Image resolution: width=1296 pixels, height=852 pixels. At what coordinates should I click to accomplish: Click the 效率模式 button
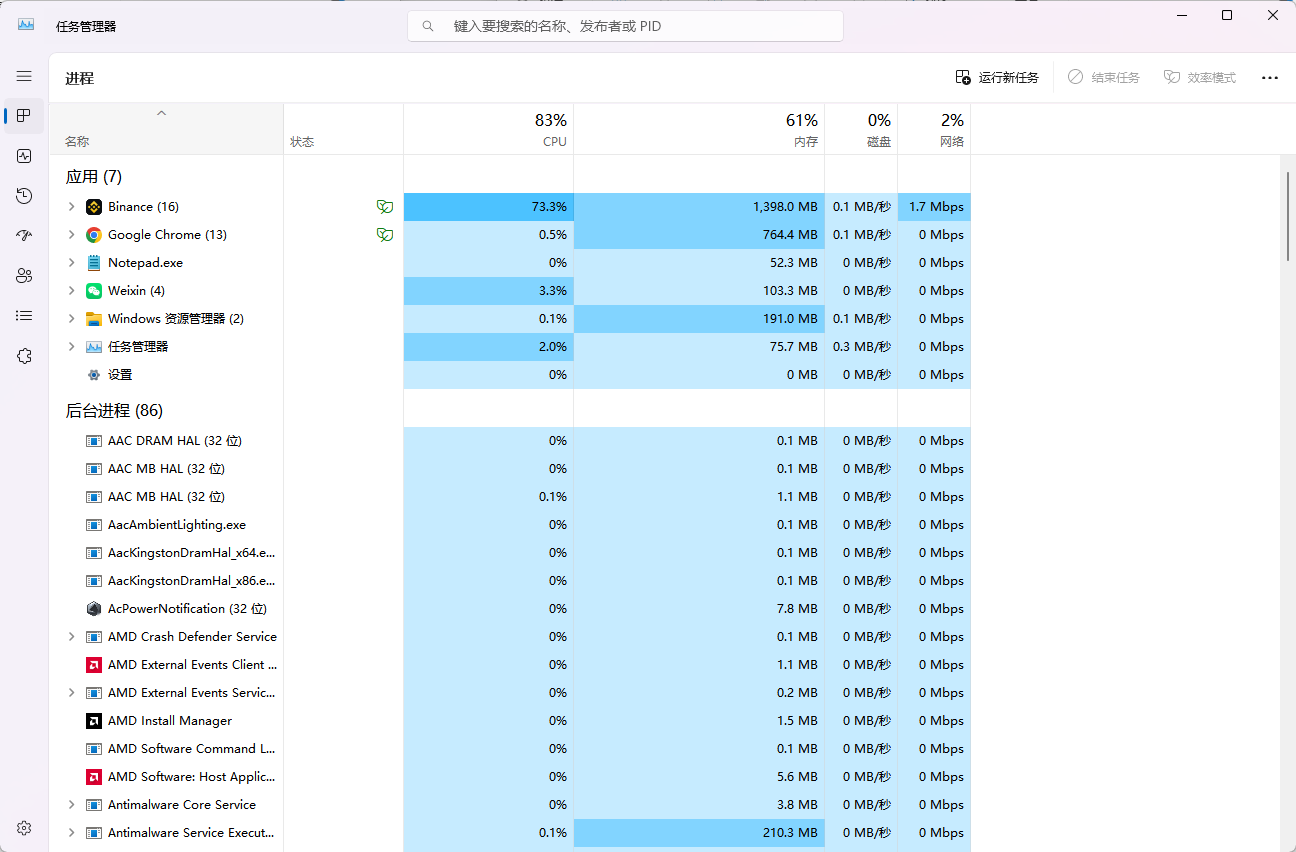point(1200,78)
